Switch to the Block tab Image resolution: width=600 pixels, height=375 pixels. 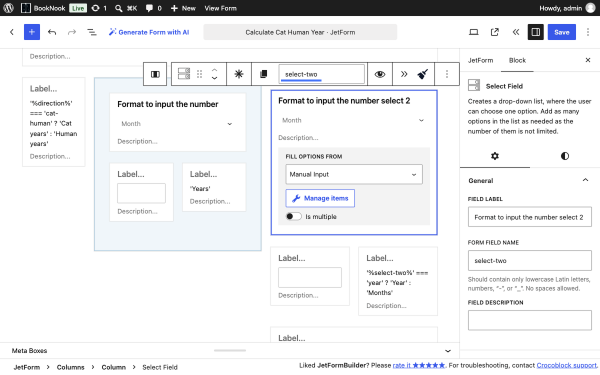click(517, 60)
